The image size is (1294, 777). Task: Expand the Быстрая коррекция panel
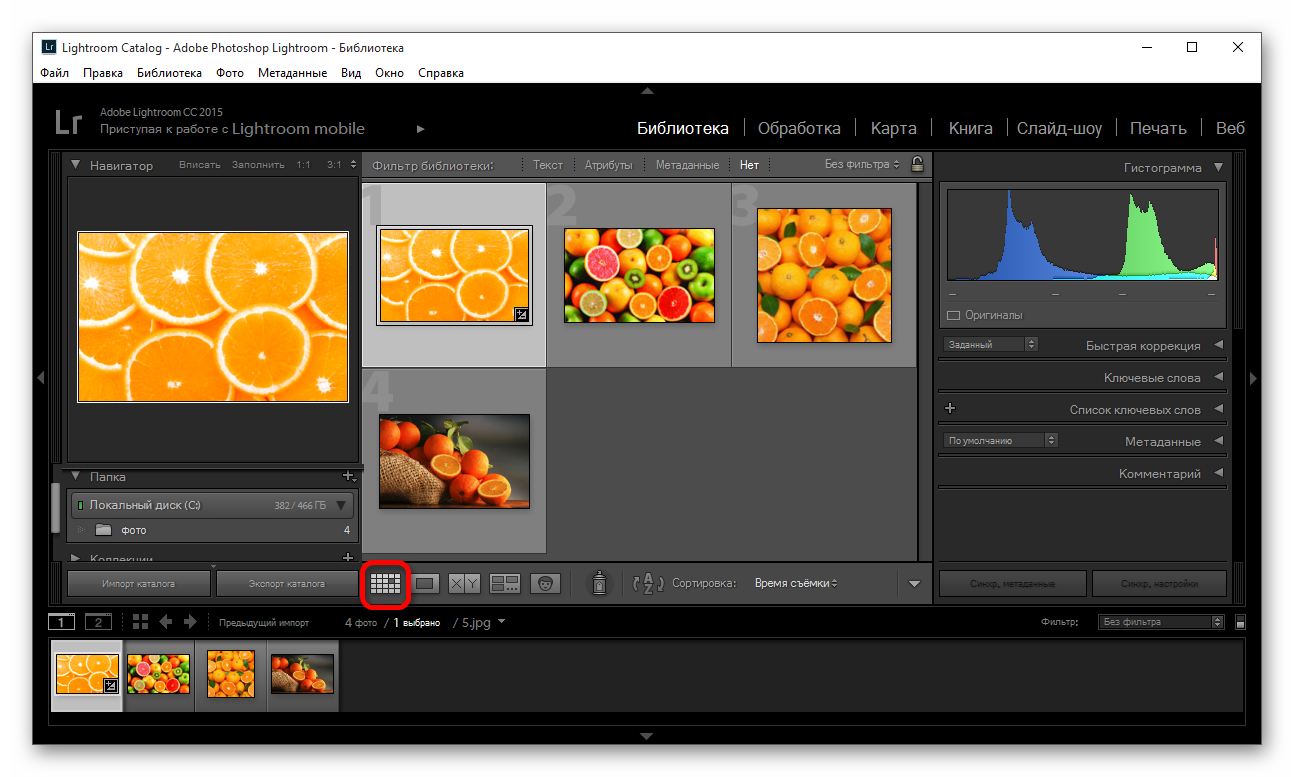point(1218,345)
